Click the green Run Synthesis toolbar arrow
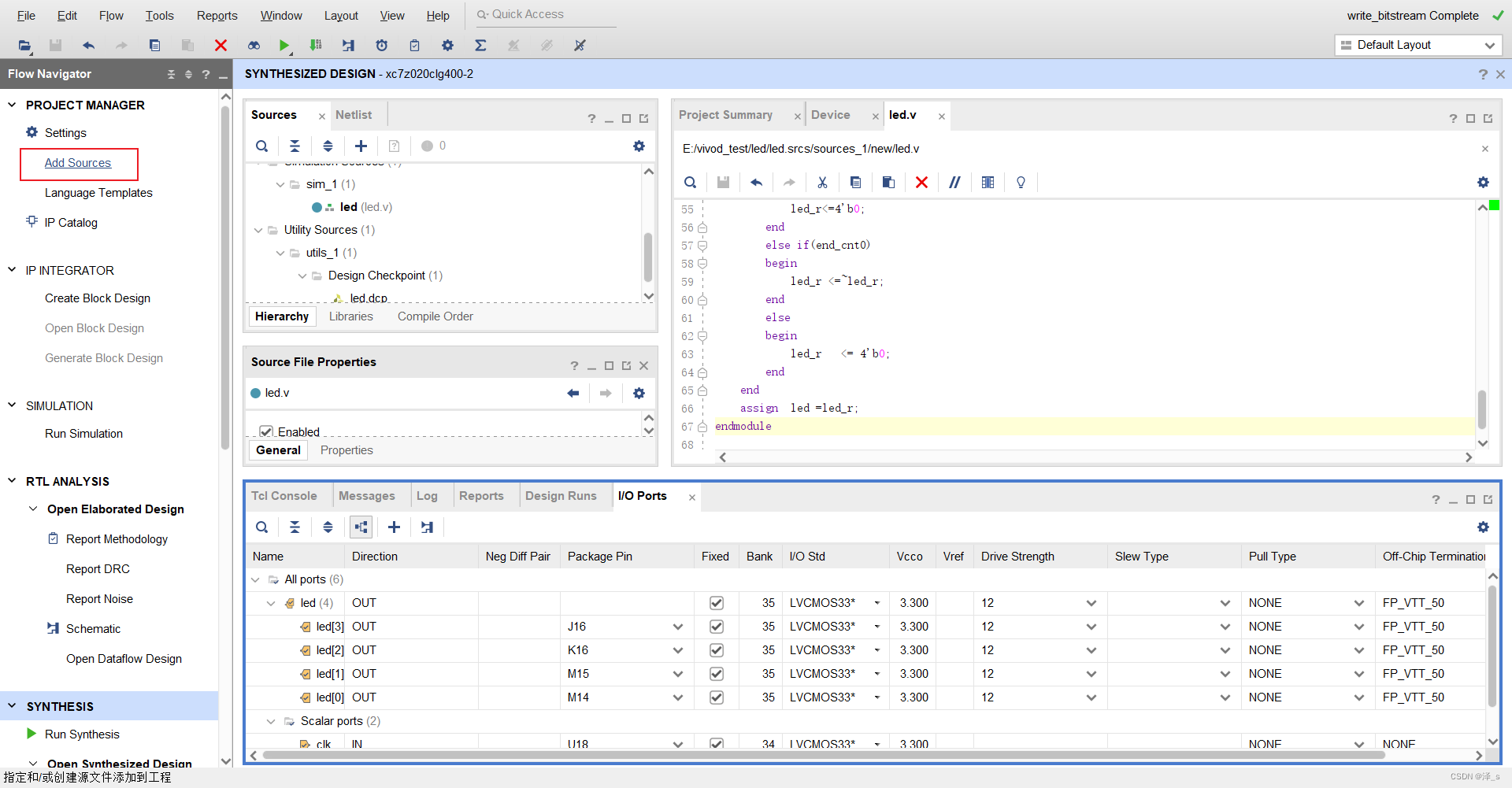Image resolution: width=1512 pixels, height=788 pixels. pyautogui.click(x=284, y=46)
